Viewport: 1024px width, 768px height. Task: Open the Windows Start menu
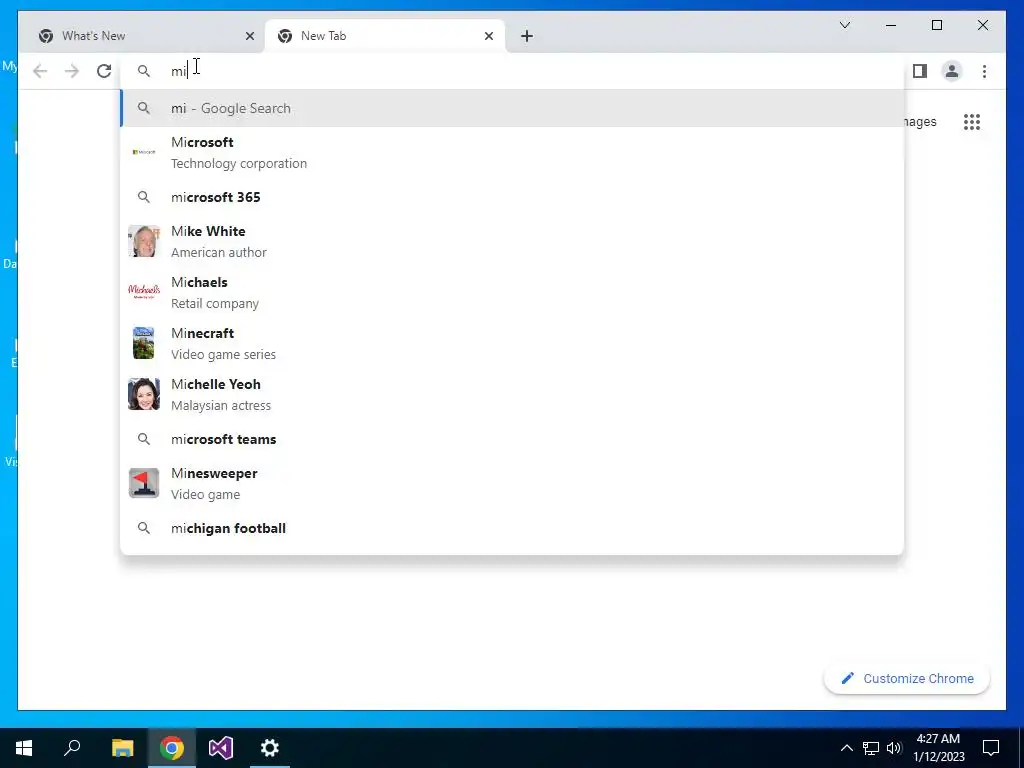pos(24,748)
